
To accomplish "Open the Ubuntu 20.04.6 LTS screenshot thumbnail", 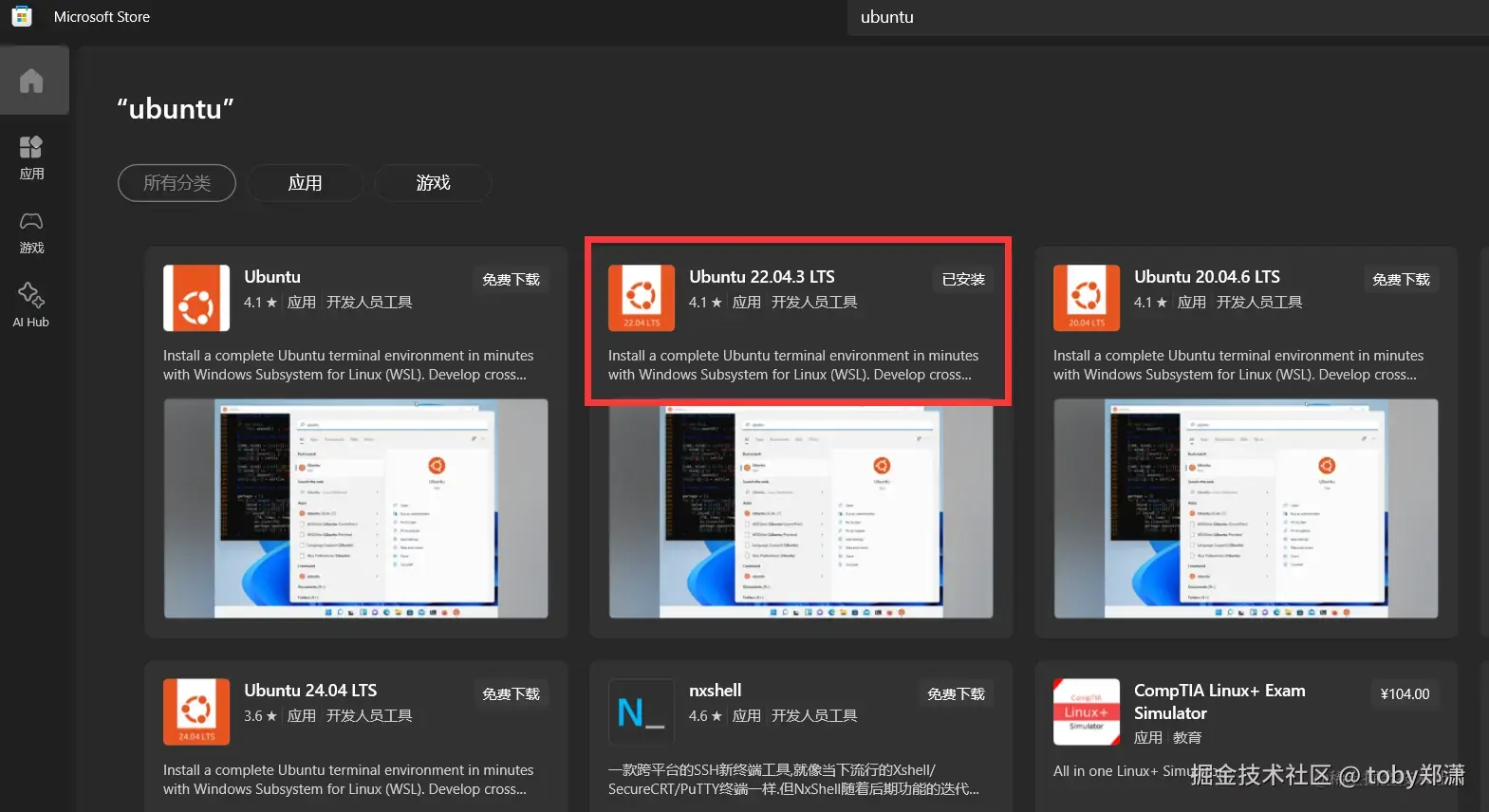I will [x=1246, y=508].
